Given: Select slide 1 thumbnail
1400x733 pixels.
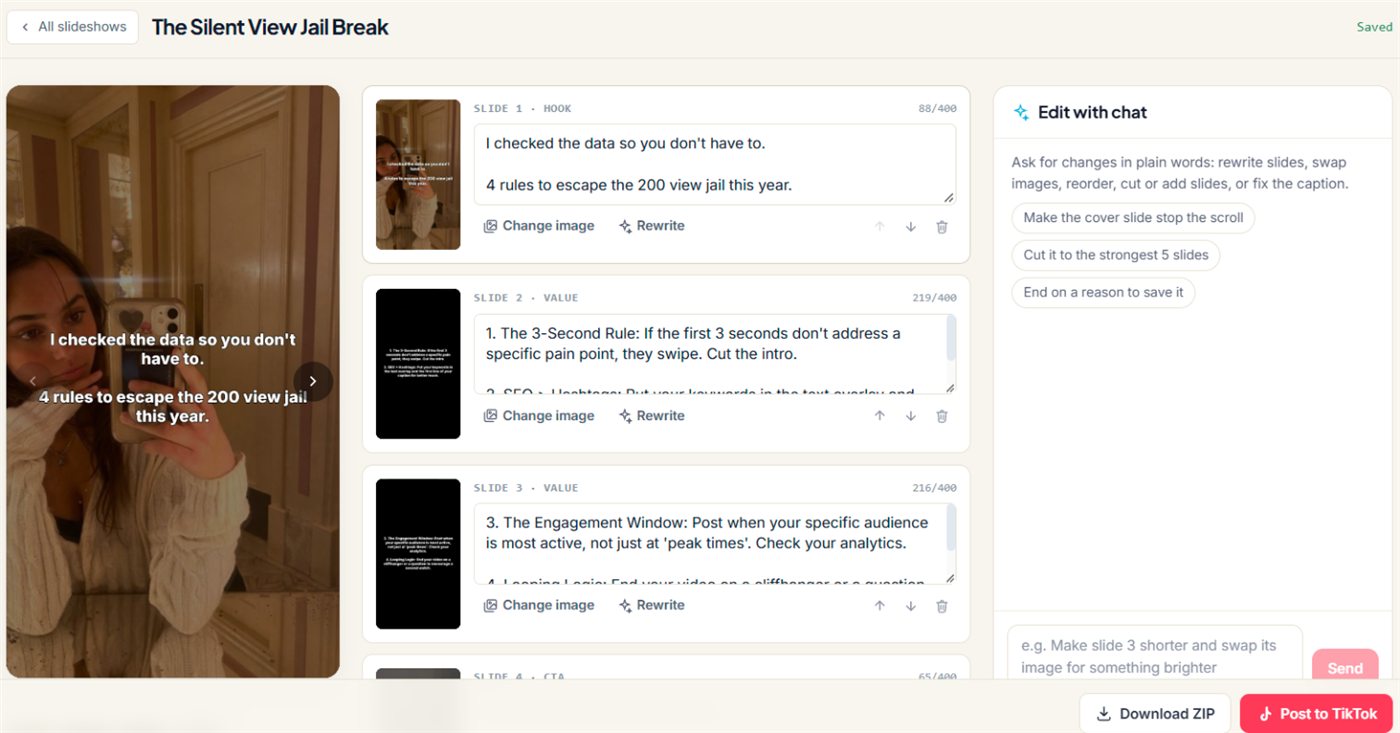Looking at the screenshot, I should (x=418, y=175).
